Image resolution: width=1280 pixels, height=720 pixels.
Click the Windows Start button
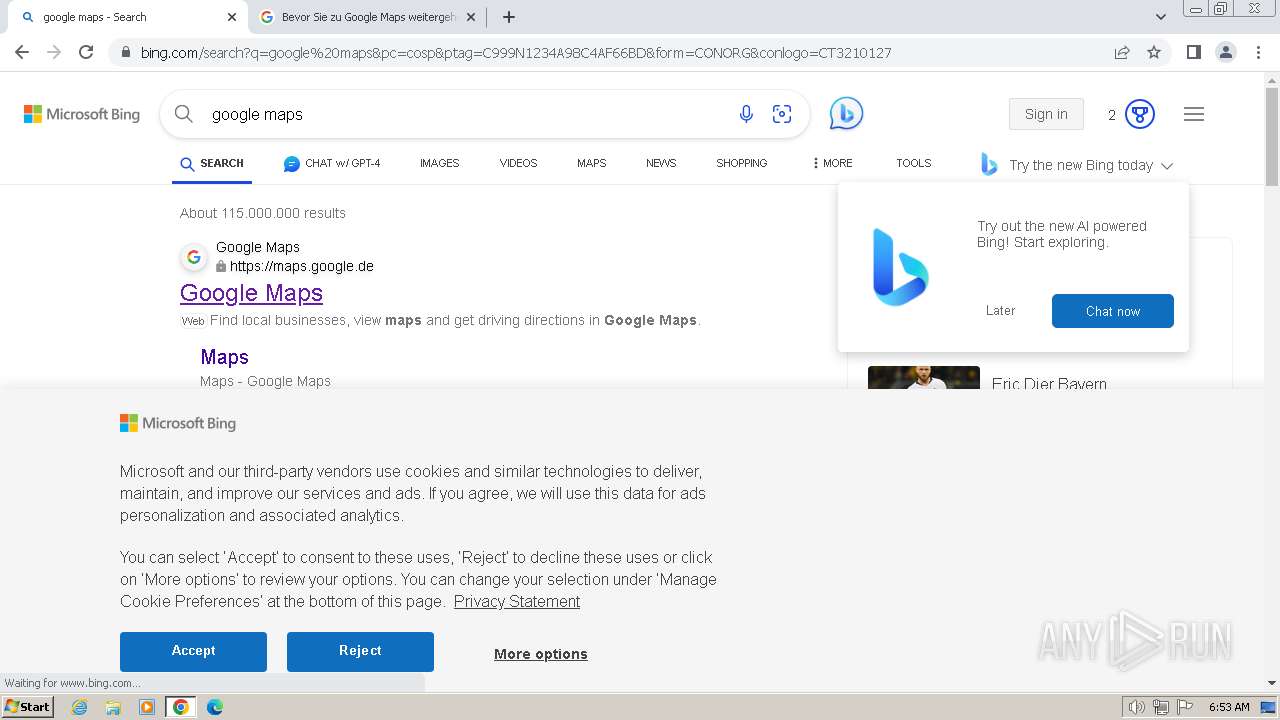click(x=28, y=706)
